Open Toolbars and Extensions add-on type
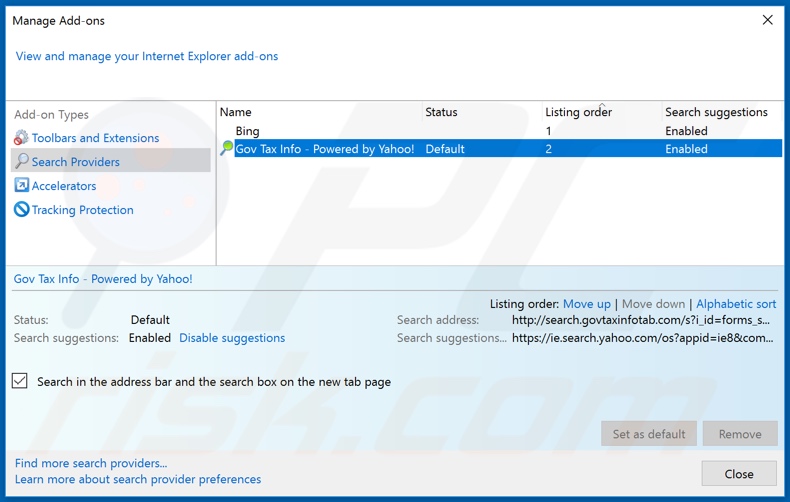Viewport: 790px width, 502px height. 95,138
